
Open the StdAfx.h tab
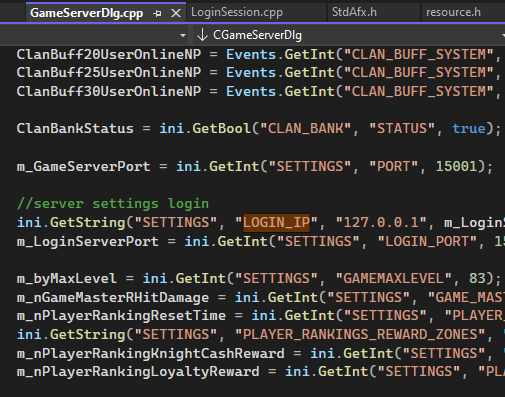pyautogui.click(x=354, y=12)
